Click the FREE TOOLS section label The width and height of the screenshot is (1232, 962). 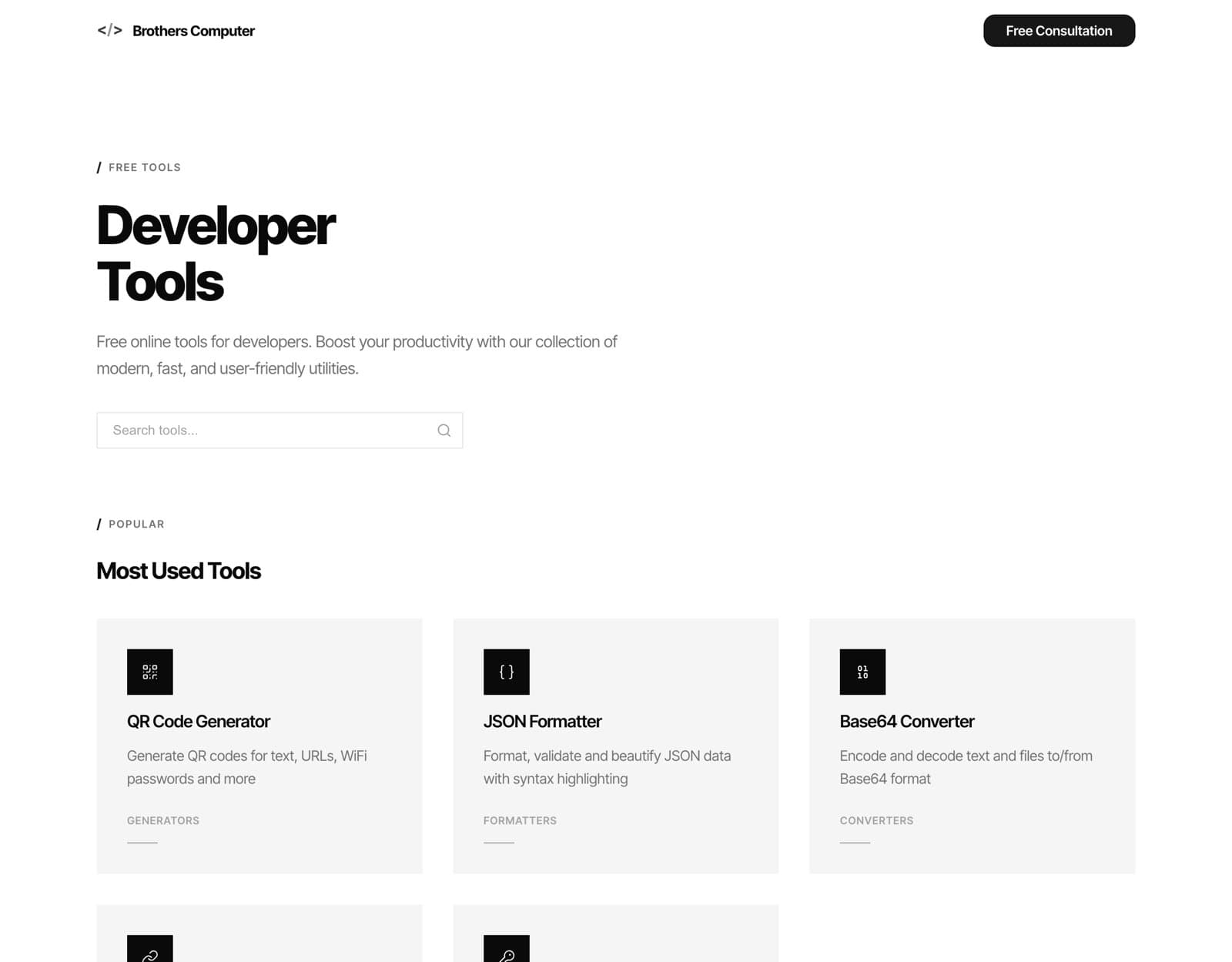pos(145,167)
